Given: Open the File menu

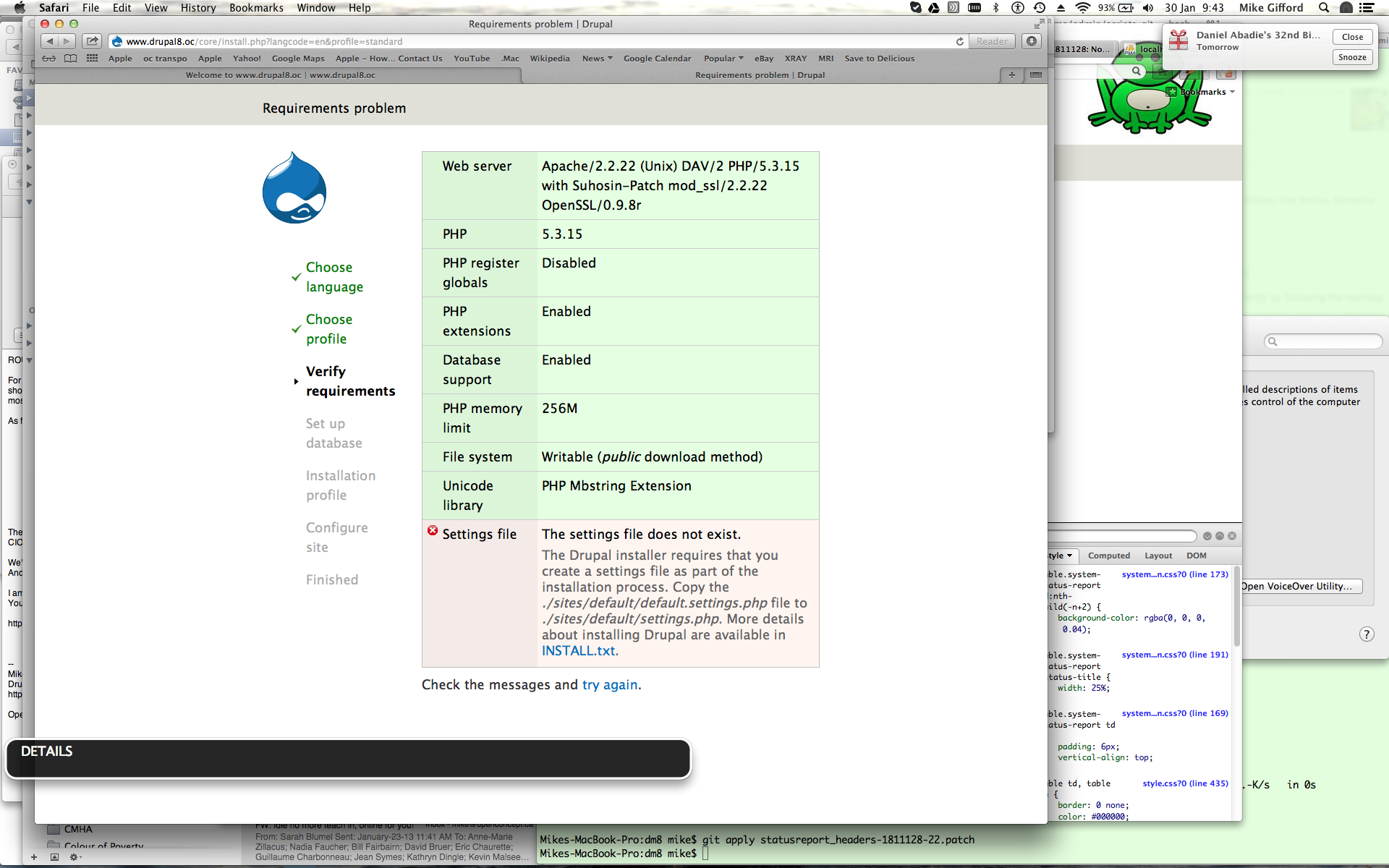Looking at the screenshot, I should [x=90, y=8].
